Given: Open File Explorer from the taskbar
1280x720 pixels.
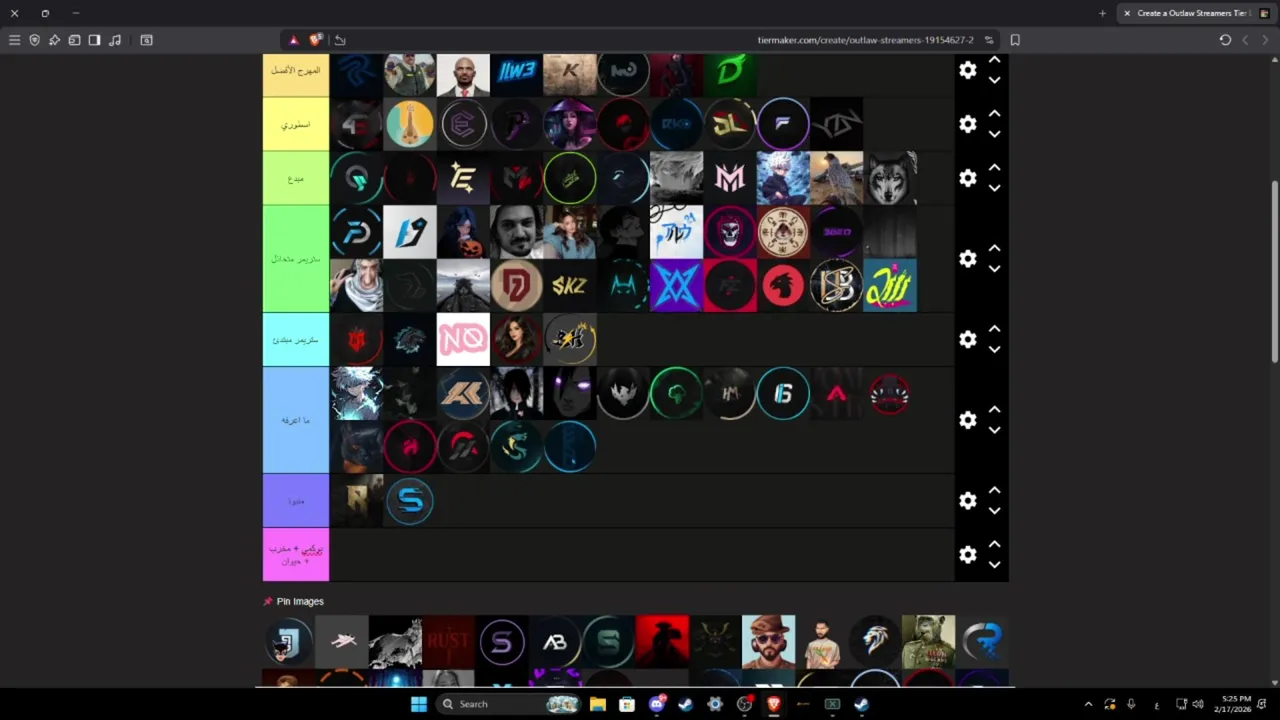Looking at the screenshot, I should click(598, 704).
